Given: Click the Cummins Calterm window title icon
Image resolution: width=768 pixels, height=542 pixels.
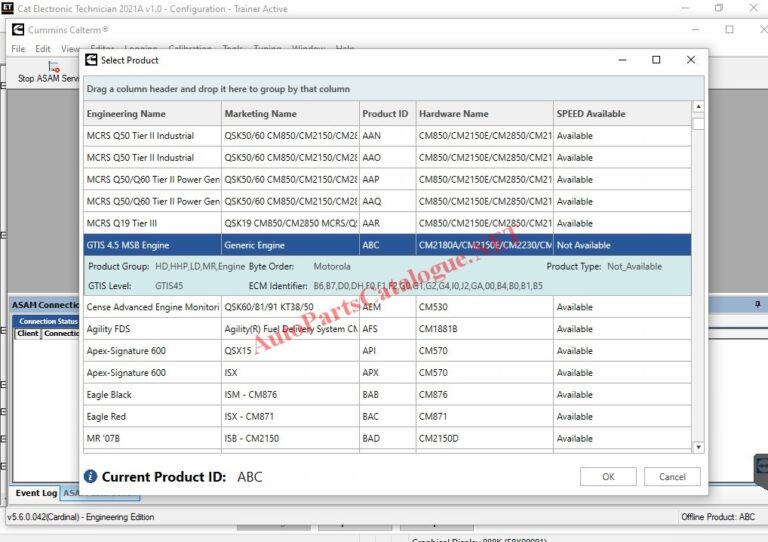Looking at the screenshot, I should [x=18, y=30].
